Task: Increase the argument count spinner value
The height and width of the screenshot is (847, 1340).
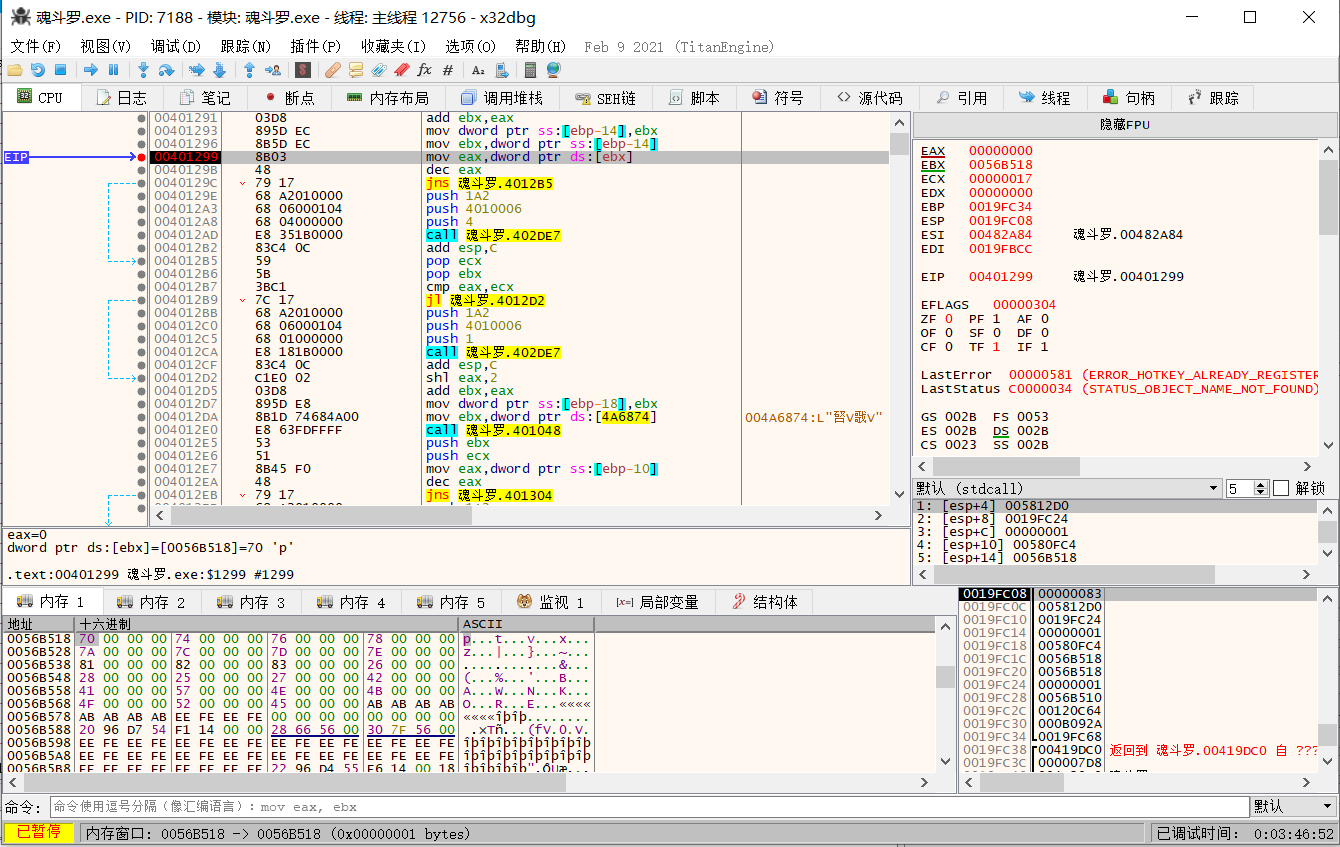Action: click(x=1262, y=484)
